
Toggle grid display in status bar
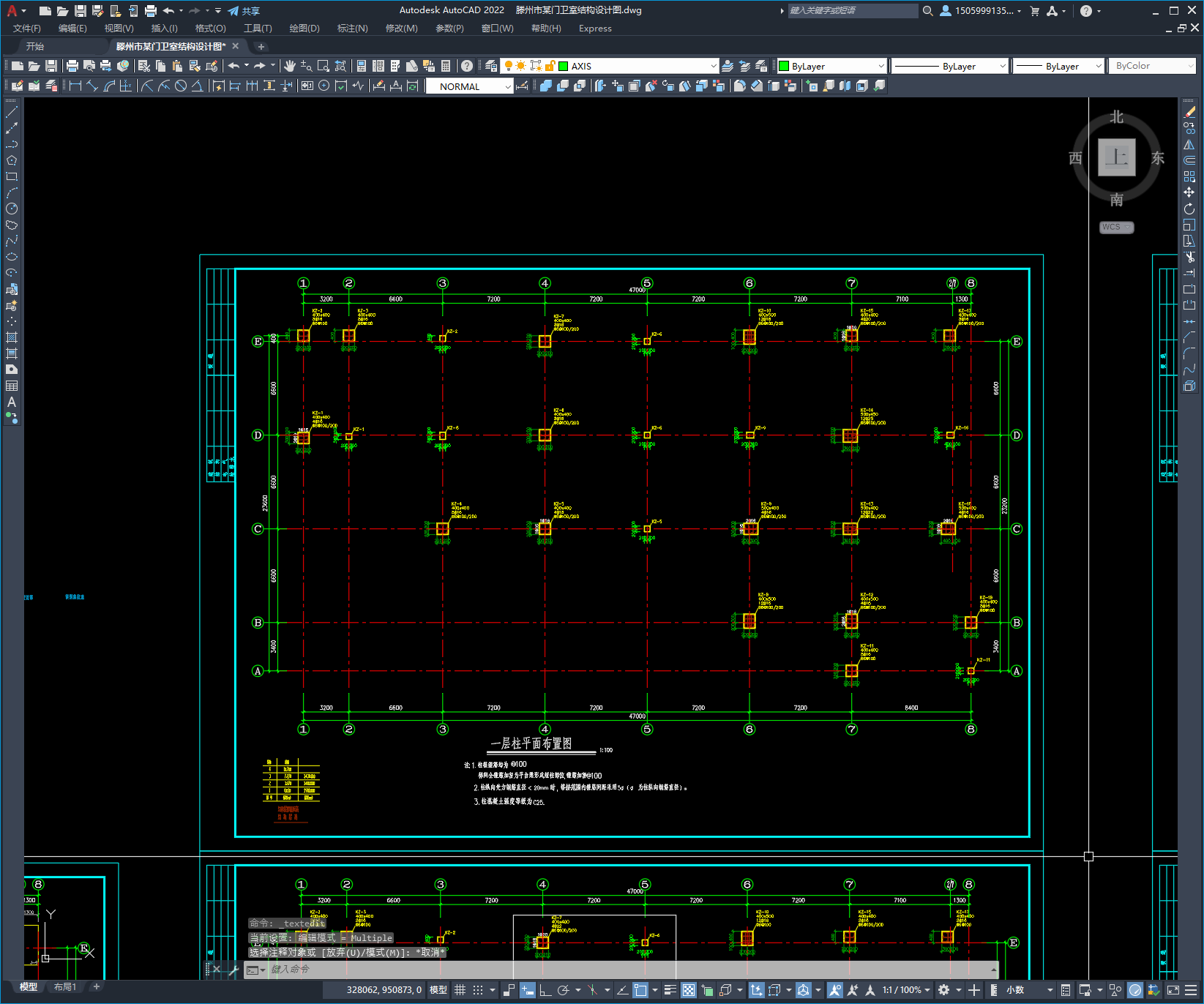(x=460, y=990)
